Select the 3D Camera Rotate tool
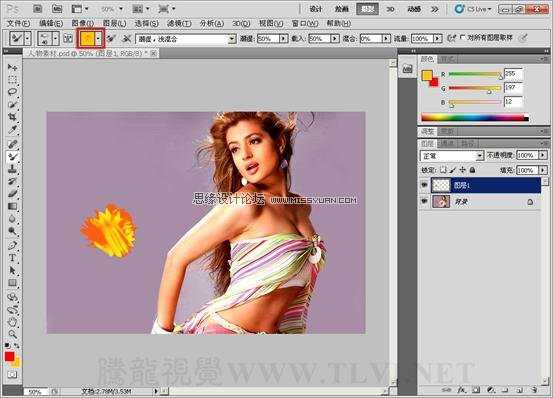This screenshot has width=553, height=398. point(12,310)
